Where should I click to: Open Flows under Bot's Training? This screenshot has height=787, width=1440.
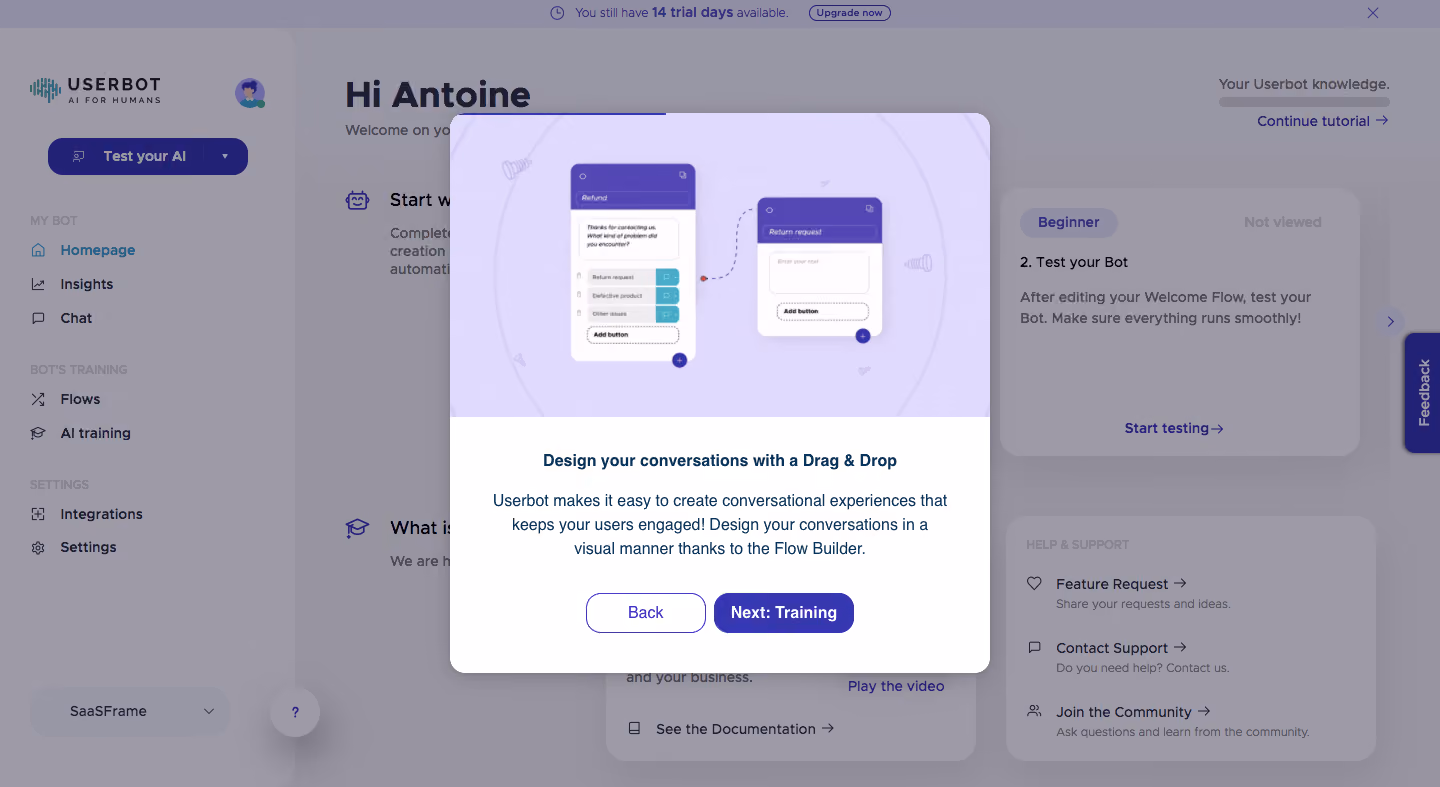click(x=80, y=399)
